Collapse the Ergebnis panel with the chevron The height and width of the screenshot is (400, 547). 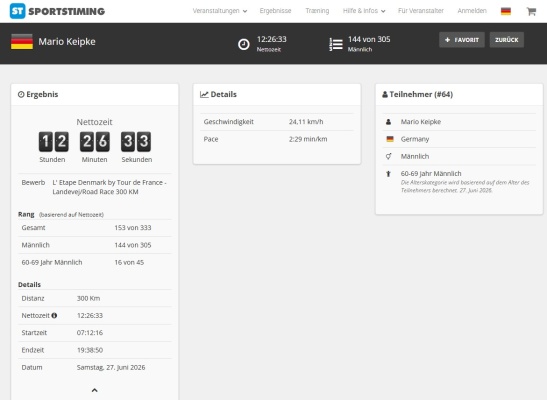pos(95,390)
